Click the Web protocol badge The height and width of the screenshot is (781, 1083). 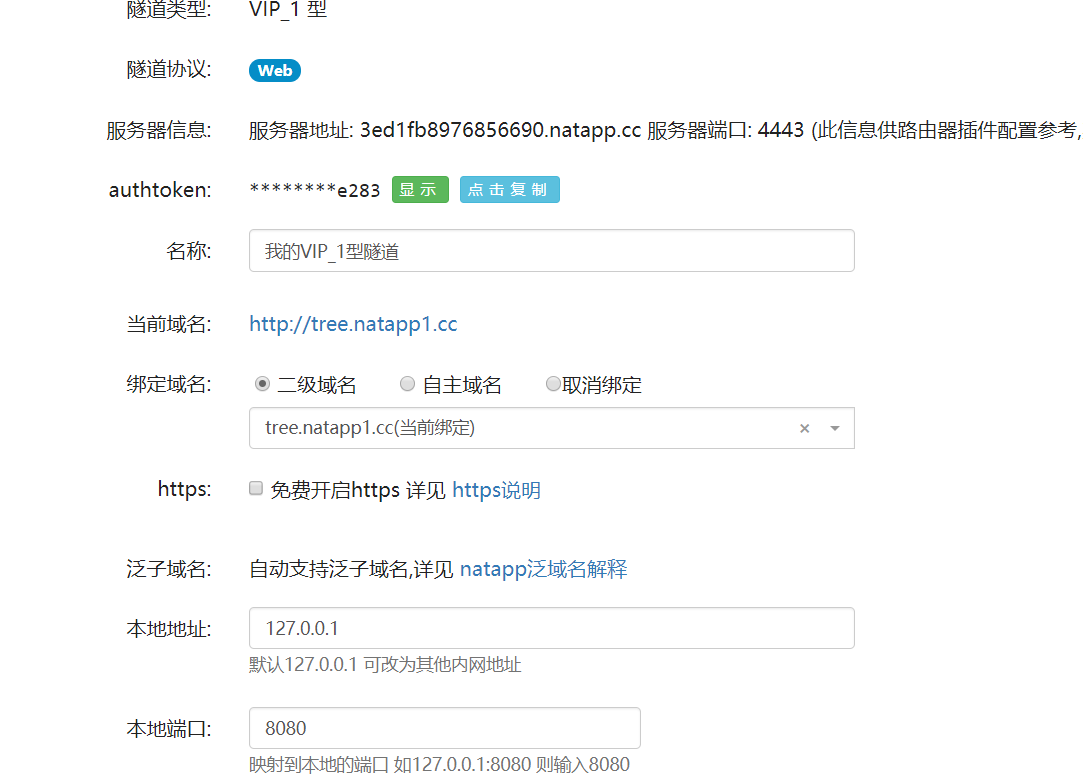[x=275, y=70]
